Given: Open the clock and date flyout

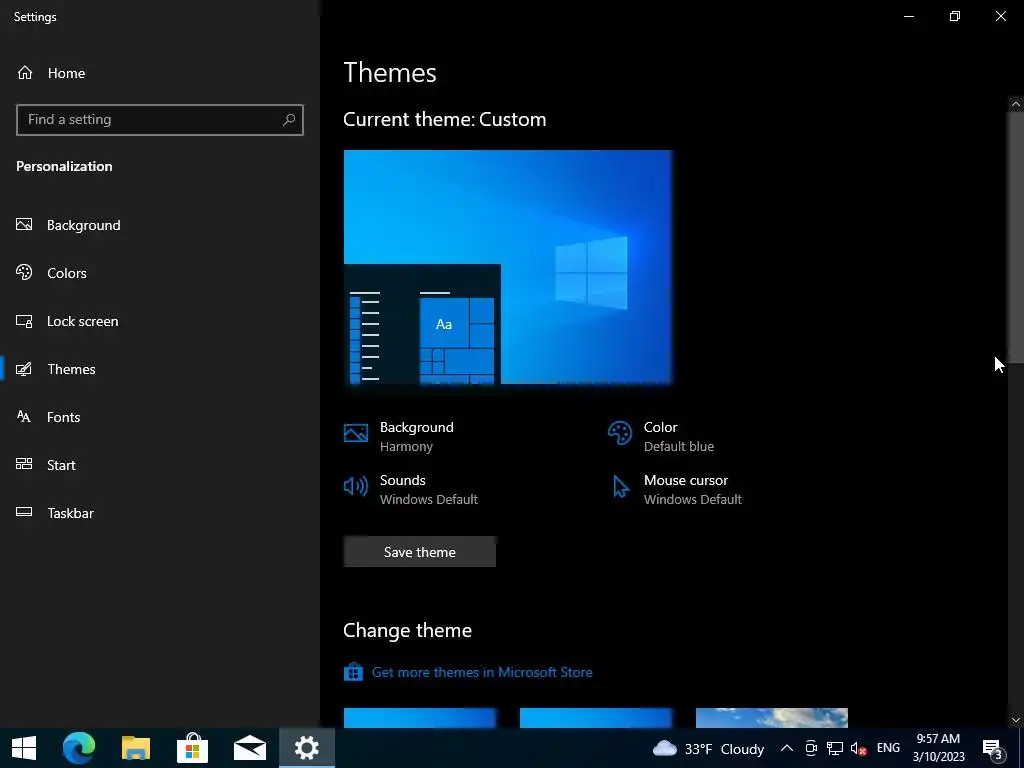Looking at the screenshot, I should 938,748.
